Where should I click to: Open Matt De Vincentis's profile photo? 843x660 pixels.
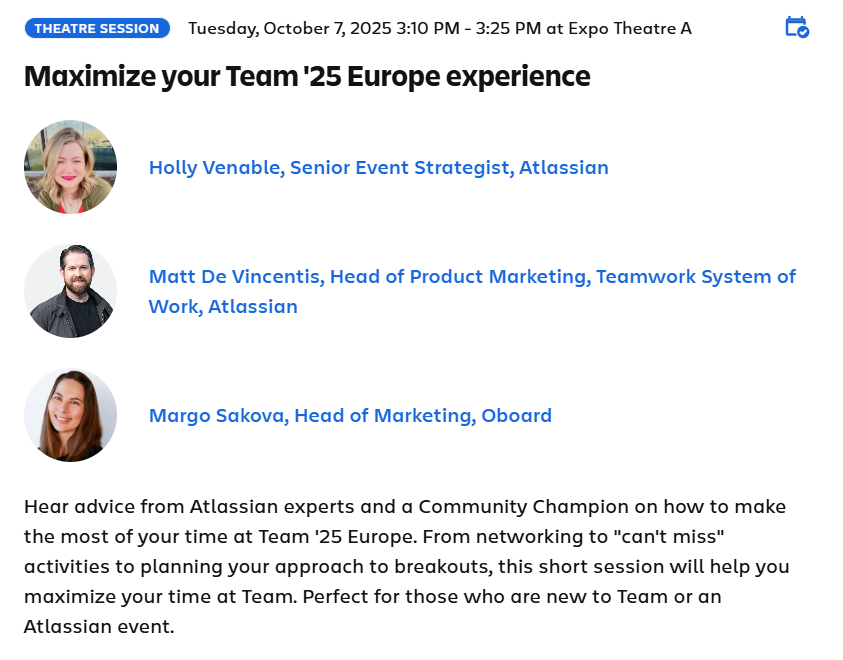coord(70,291)
